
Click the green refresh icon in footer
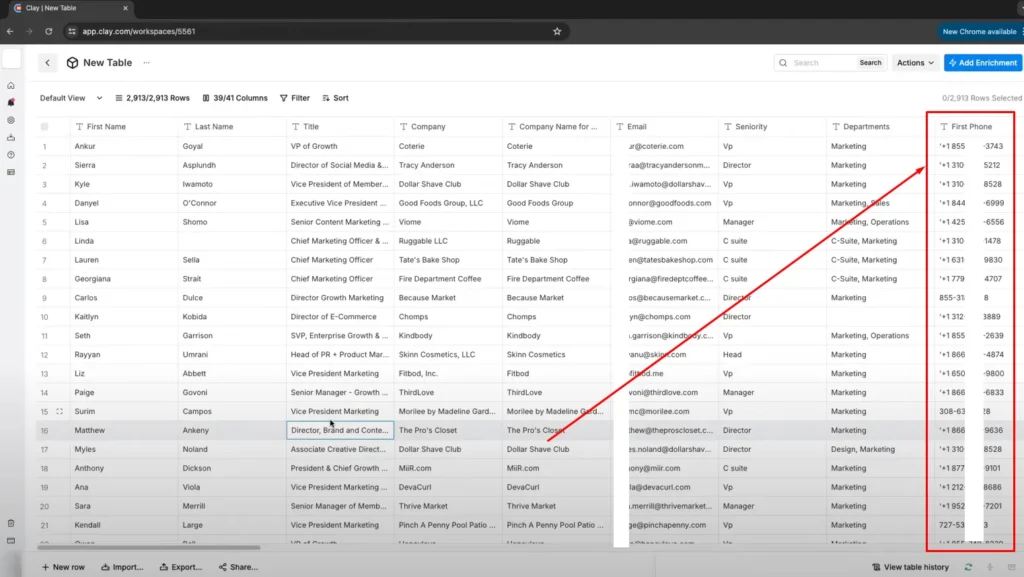tap(968, 567)
